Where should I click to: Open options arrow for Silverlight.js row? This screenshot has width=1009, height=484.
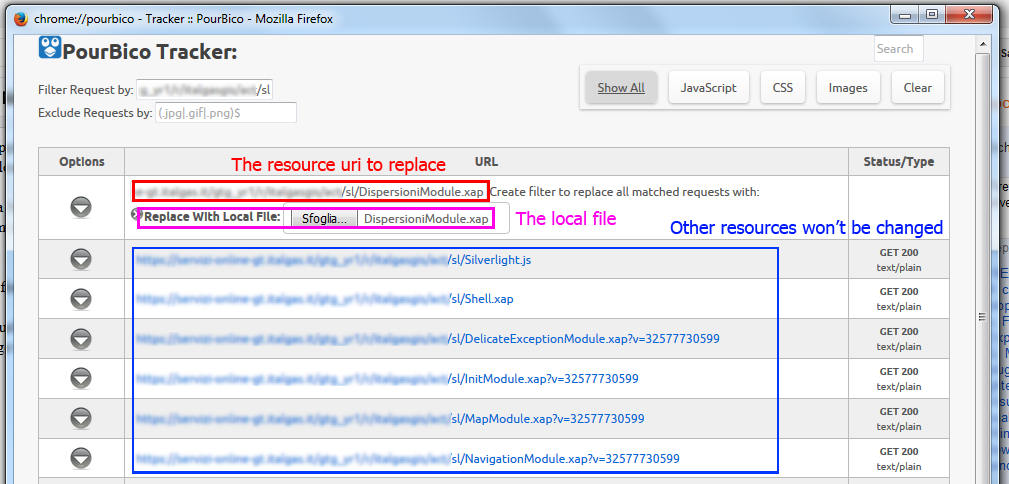(x=81, y=259)
